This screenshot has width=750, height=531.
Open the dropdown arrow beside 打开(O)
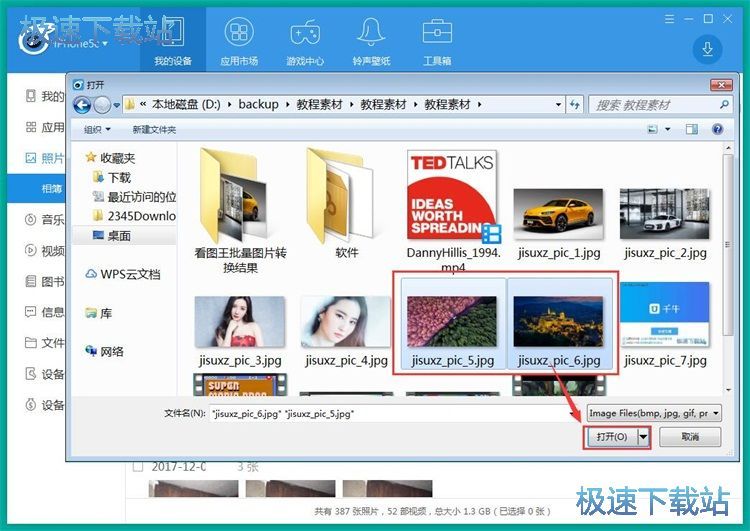point(644,437)
